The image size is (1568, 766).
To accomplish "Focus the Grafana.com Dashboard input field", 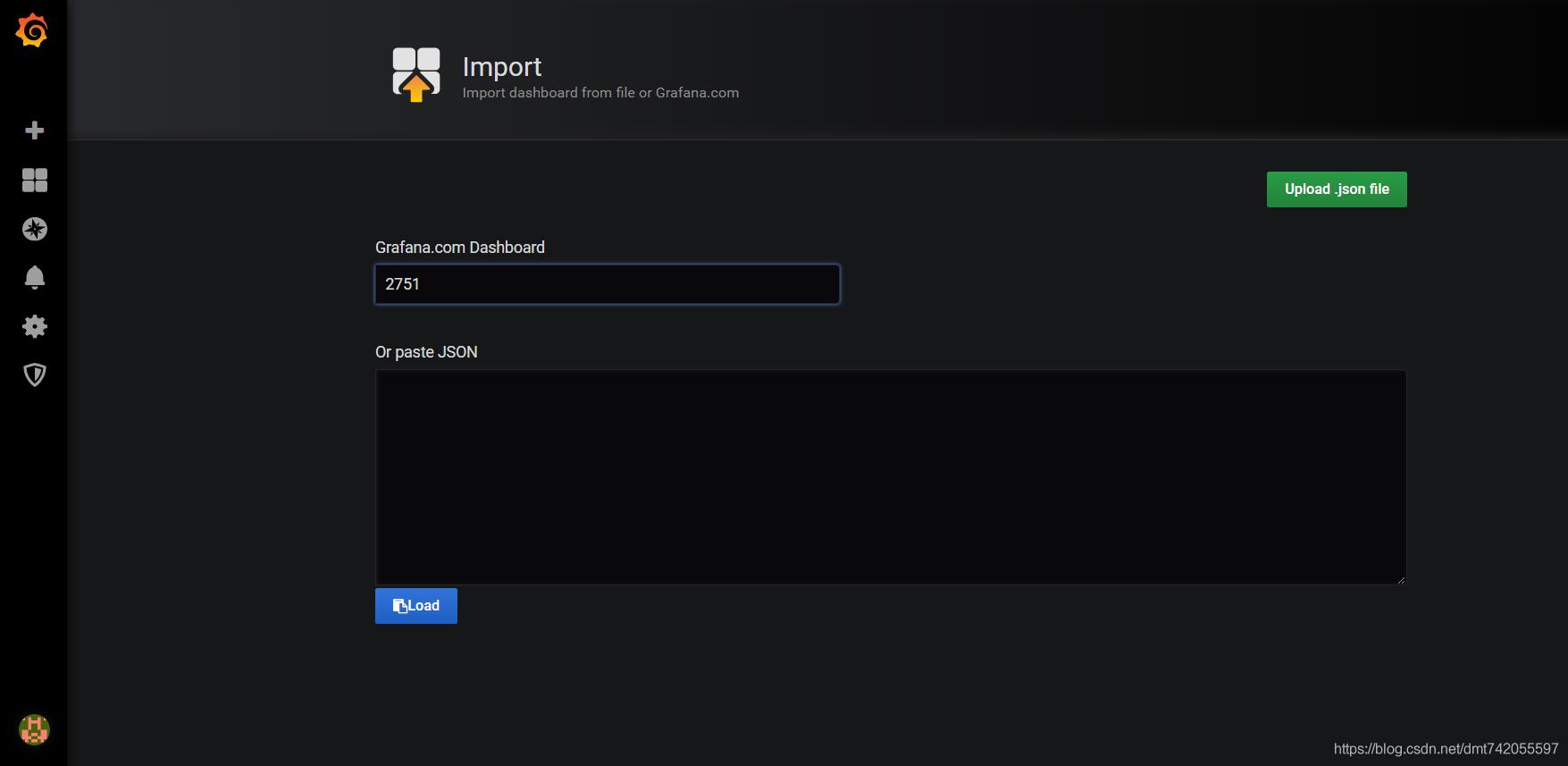I will pos(608,284).
